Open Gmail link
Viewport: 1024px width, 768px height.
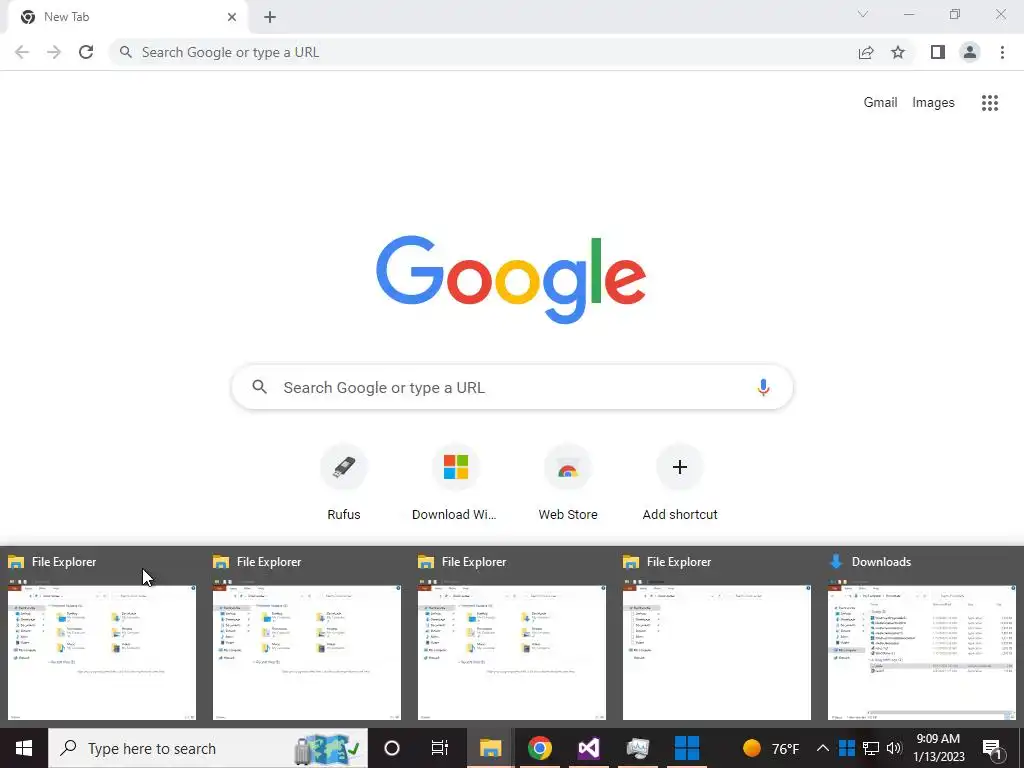880,103
